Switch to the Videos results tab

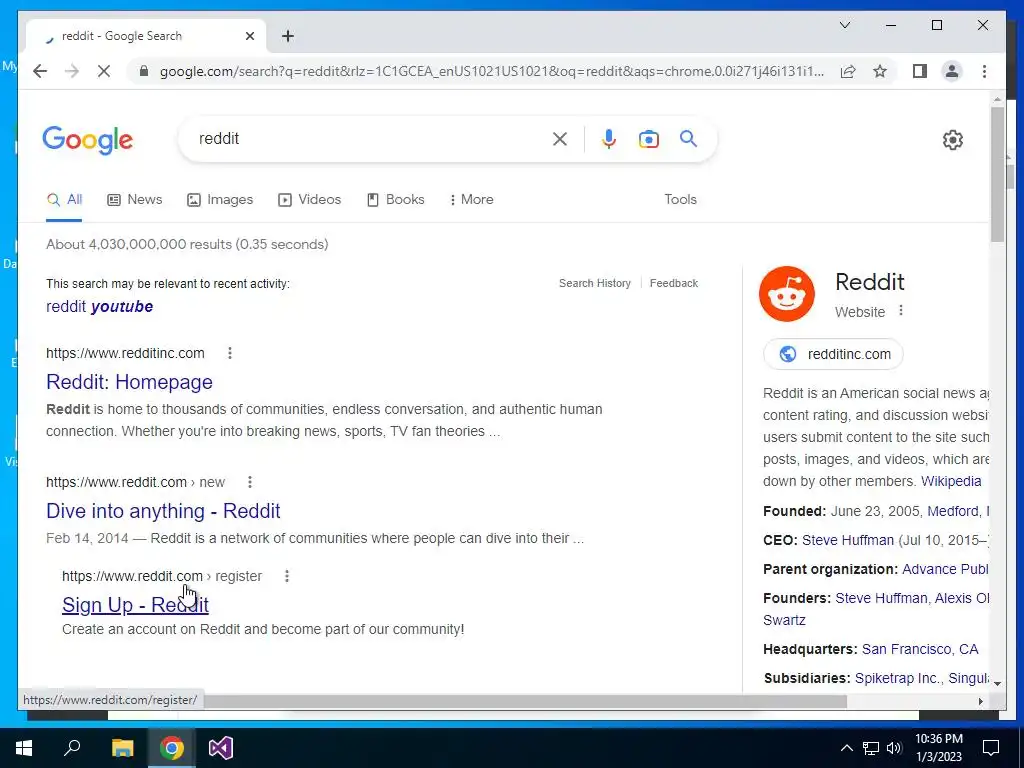pyautogui.click(x=310, y=199)
